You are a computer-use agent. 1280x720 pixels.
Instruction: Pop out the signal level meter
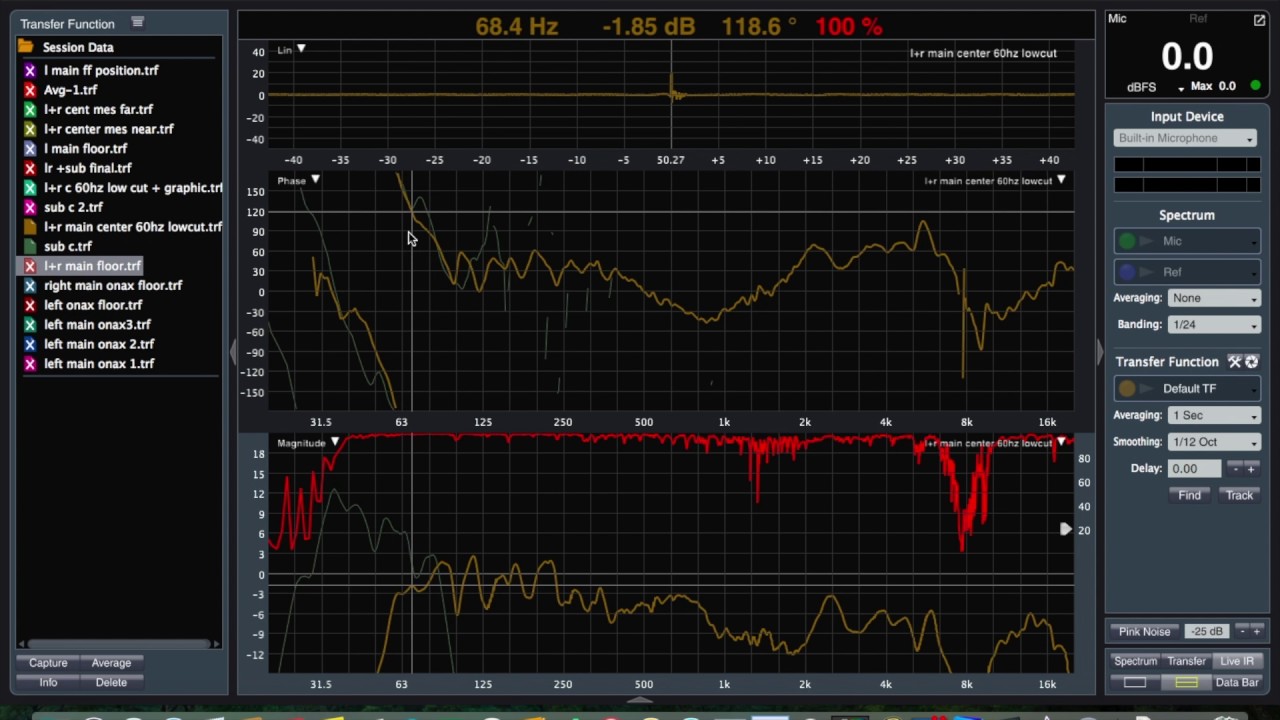[x=1259, y=20]
